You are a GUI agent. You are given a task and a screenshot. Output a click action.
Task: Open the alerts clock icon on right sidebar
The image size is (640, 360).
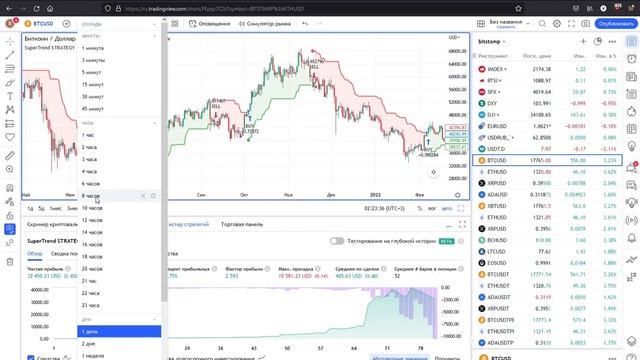click(x=631, y=59)
